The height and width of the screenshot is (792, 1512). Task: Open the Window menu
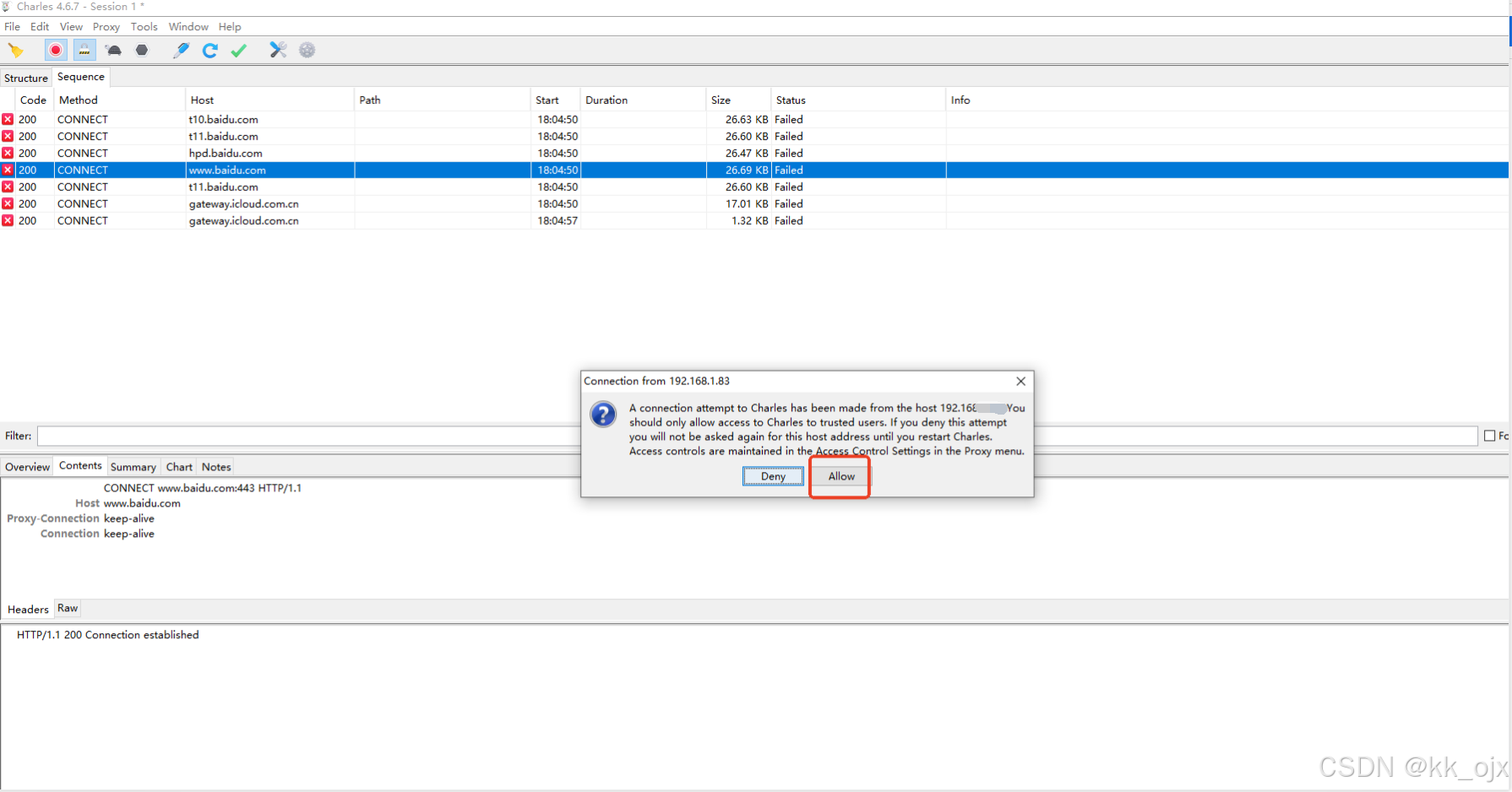188,27
